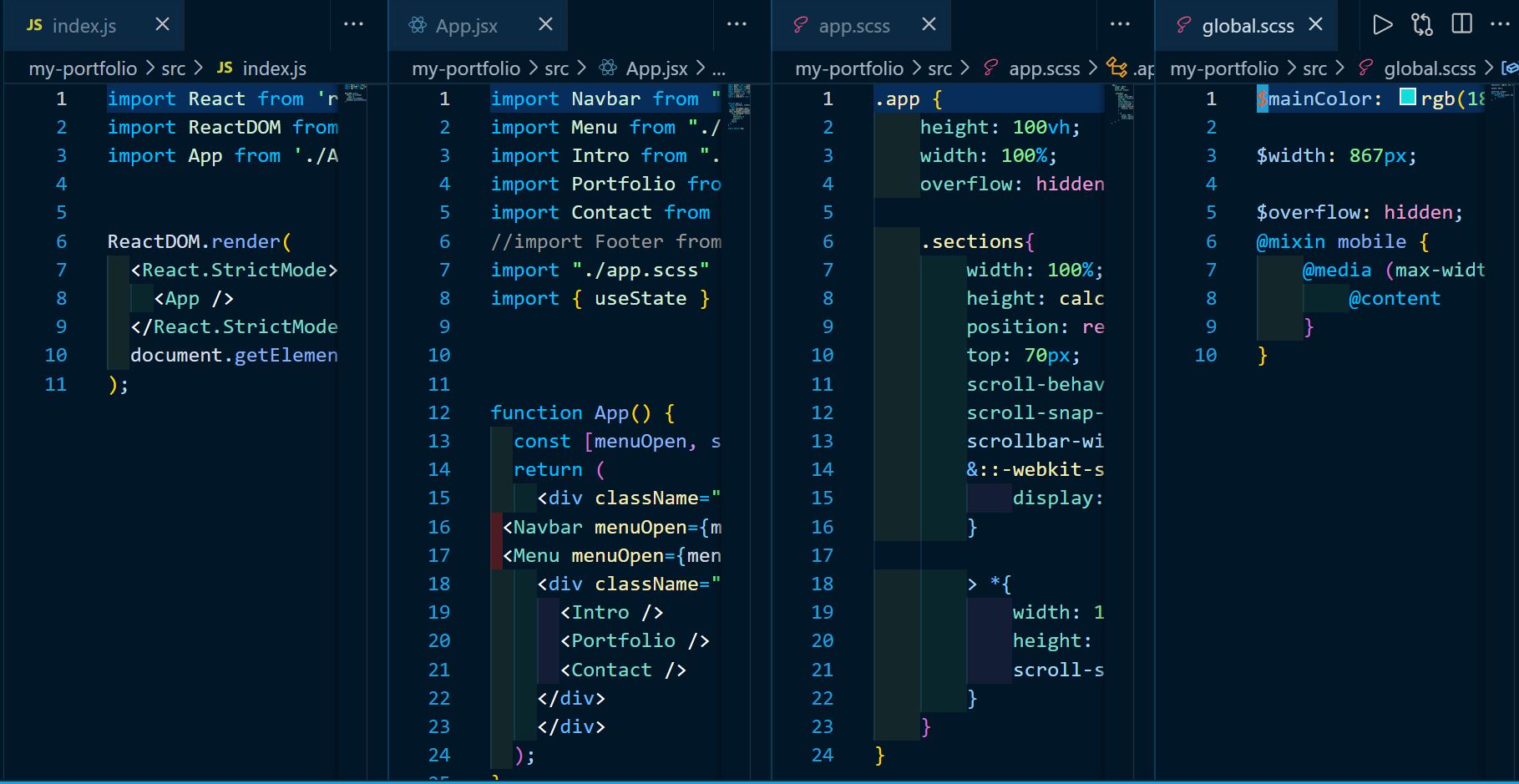The width and height of the screenshot is (1519, 784).
Task: Click "ReactDOM.render(" in index.js
Action: pos(199,241)
